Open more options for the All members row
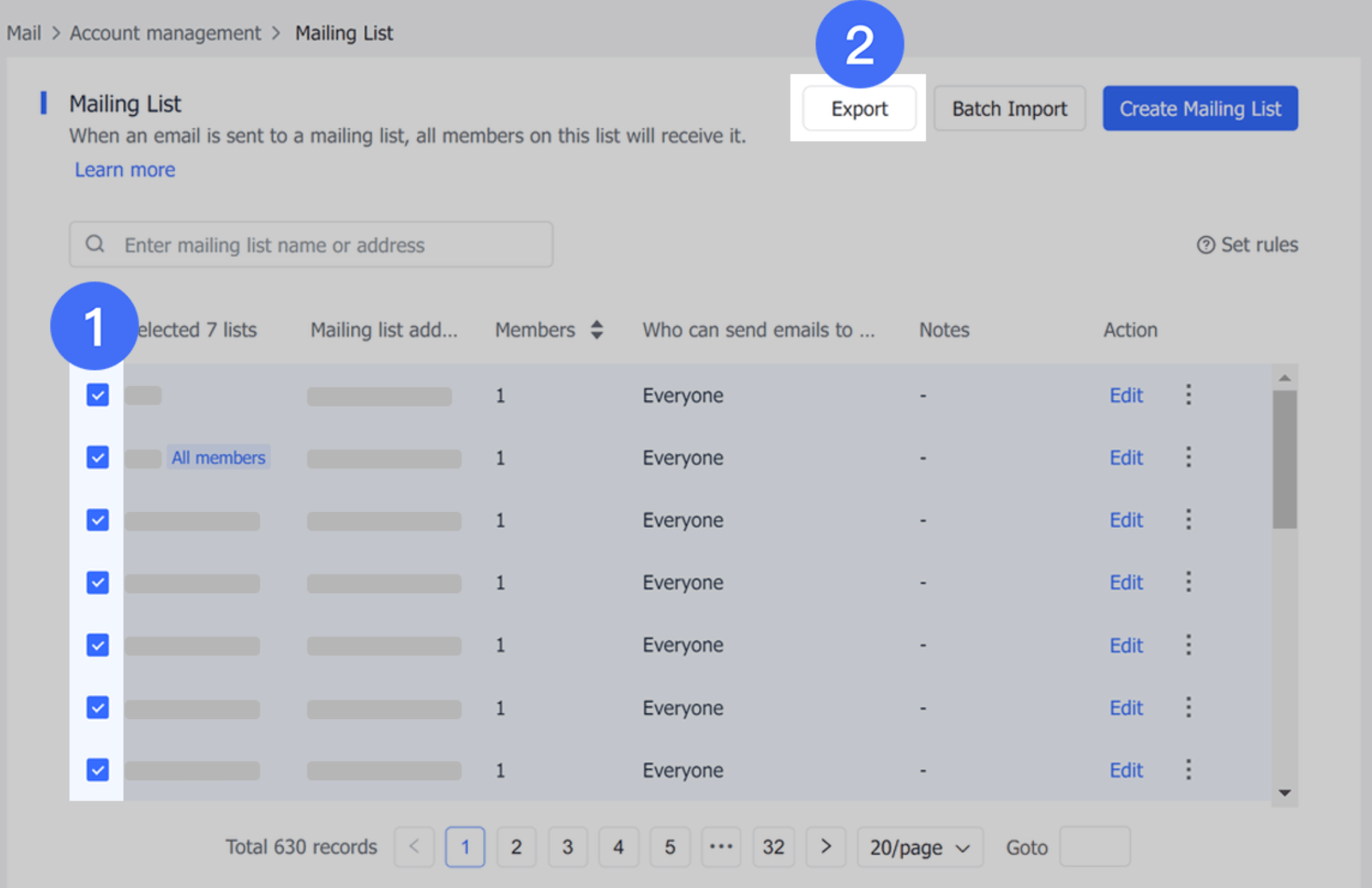 tap(1188, 457)
